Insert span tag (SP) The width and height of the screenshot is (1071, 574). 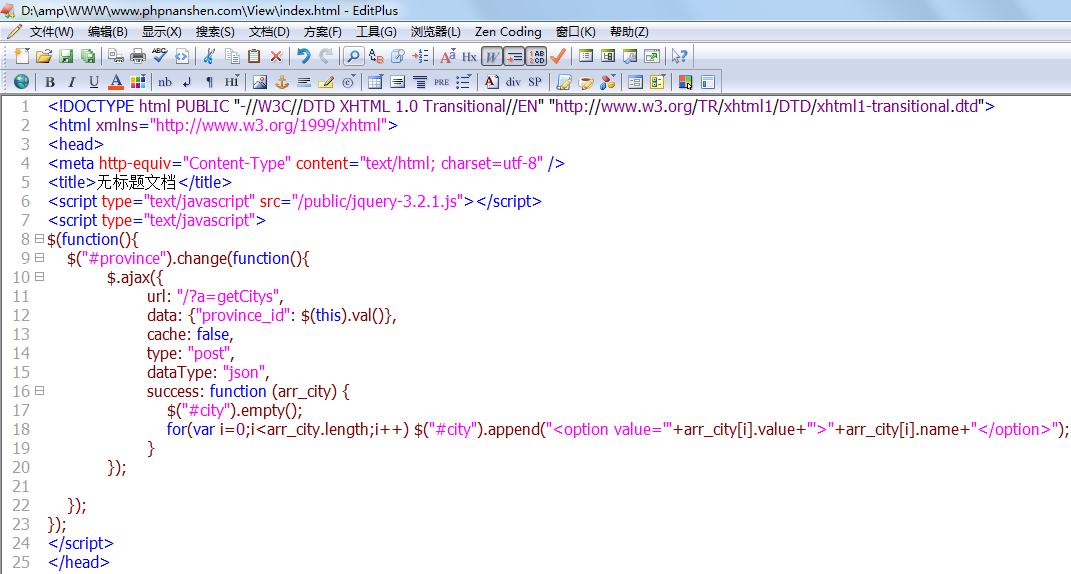click(x=536, y=82)
